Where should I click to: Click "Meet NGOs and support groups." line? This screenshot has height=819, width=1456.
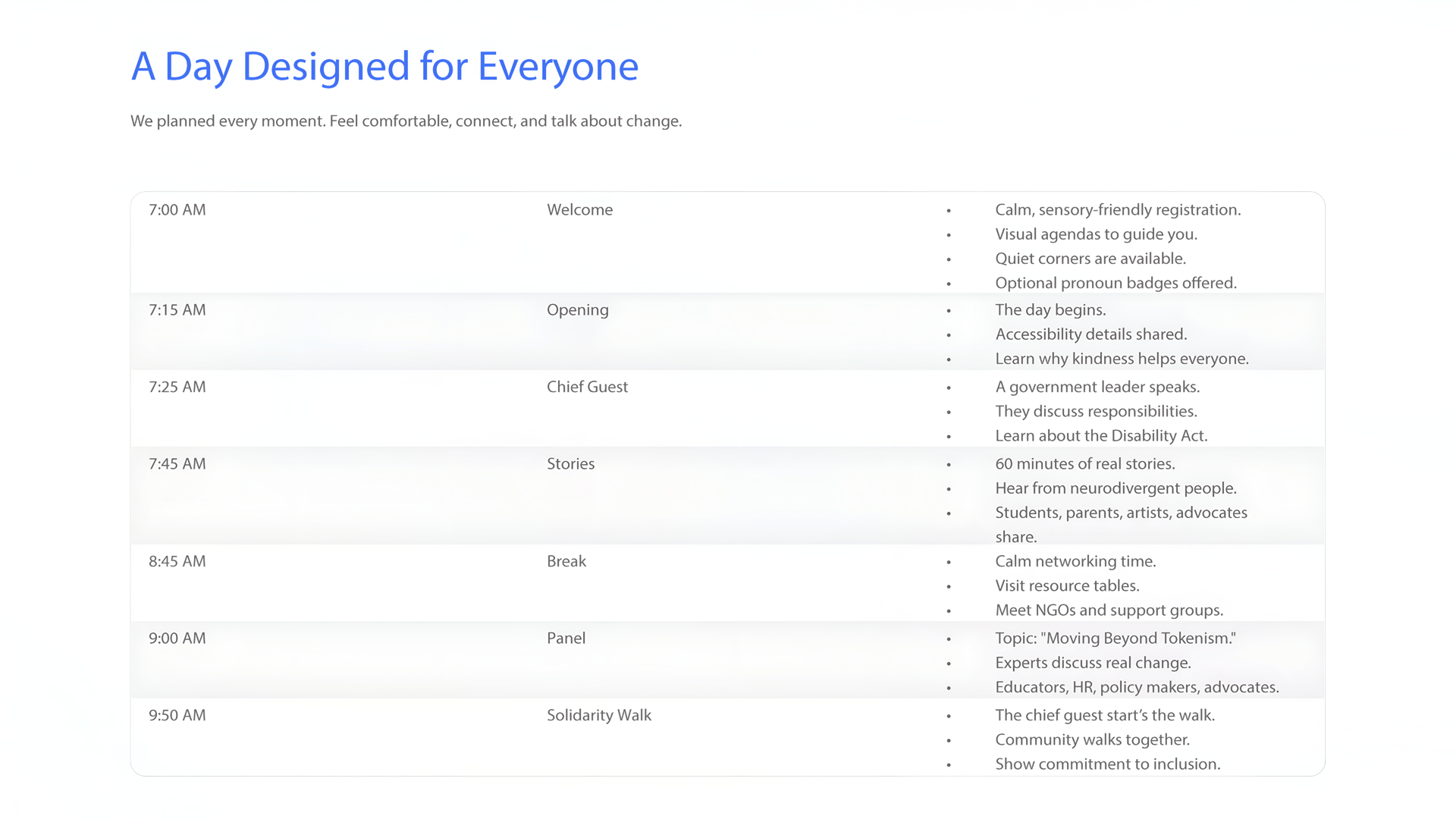click(1109, 610)
